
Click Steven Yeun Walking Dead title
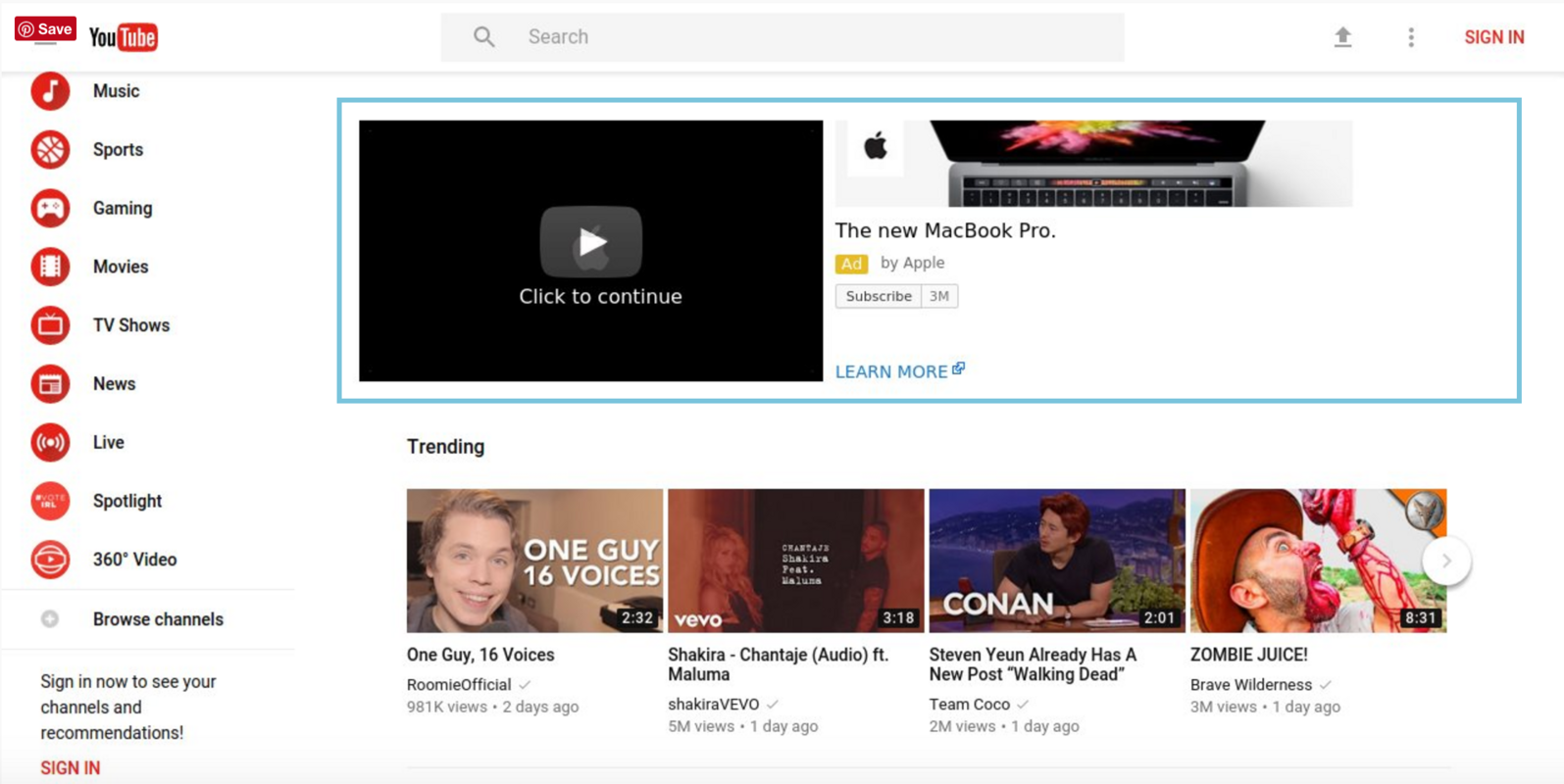point(1033,664)
